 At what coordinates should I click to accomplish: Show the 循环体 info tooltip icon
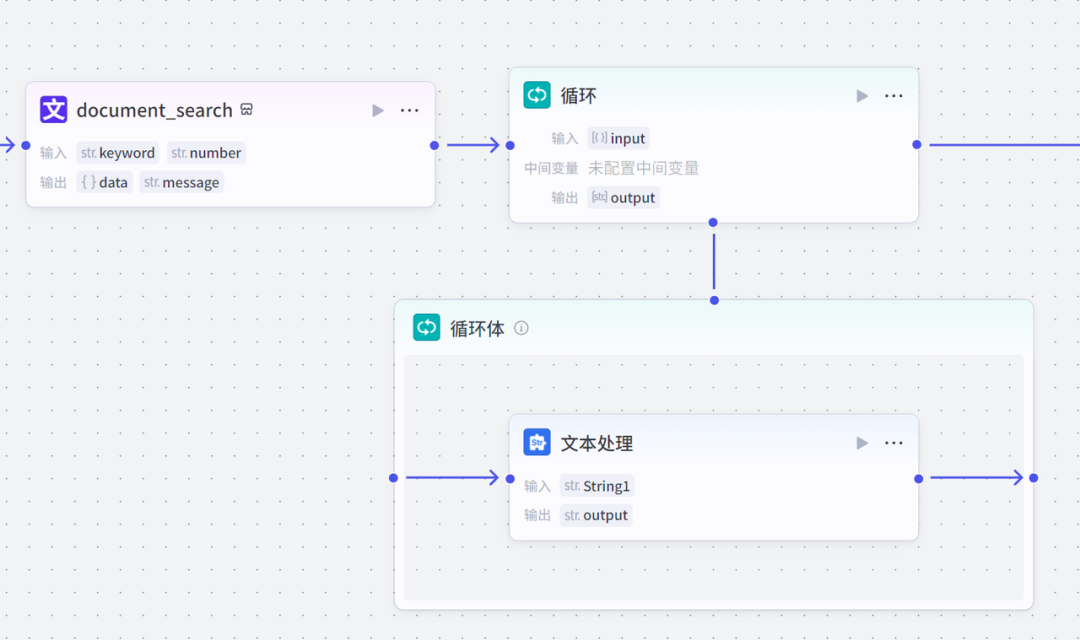tap(521, 328)
